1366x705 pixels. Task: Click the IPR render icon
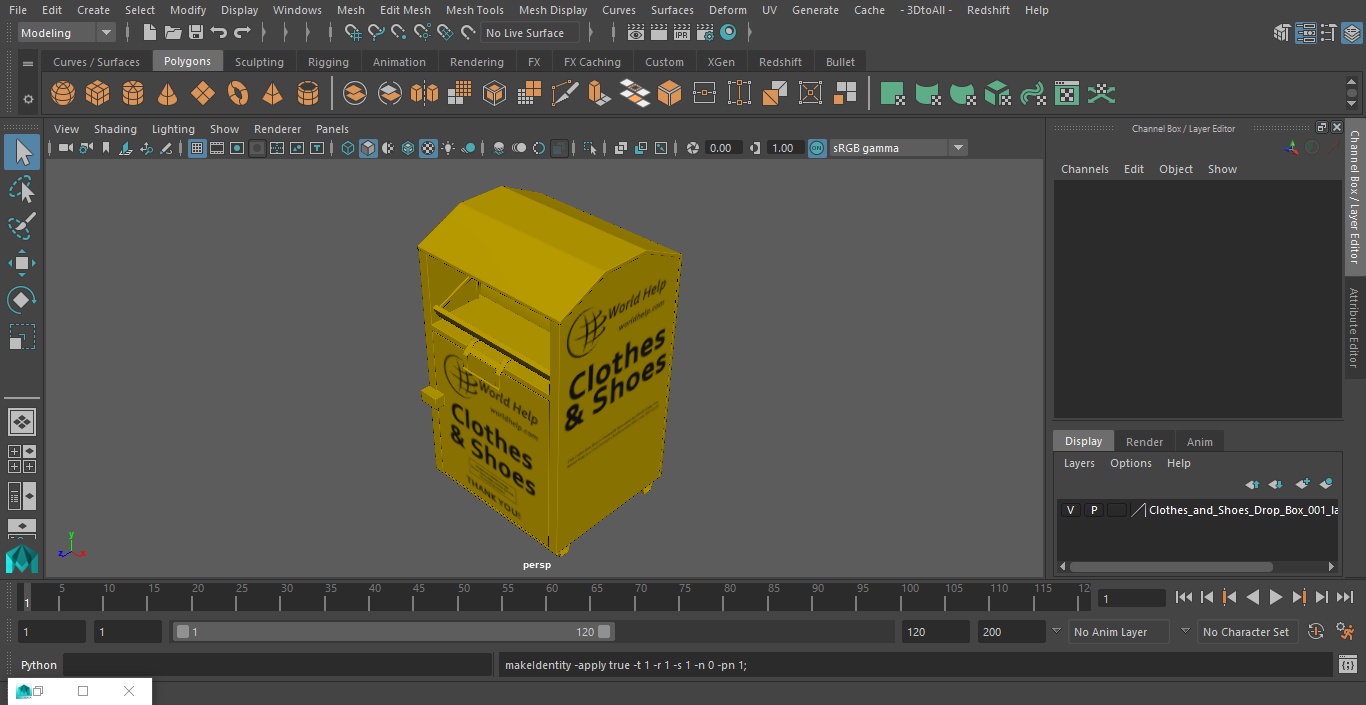click(682, 33)
